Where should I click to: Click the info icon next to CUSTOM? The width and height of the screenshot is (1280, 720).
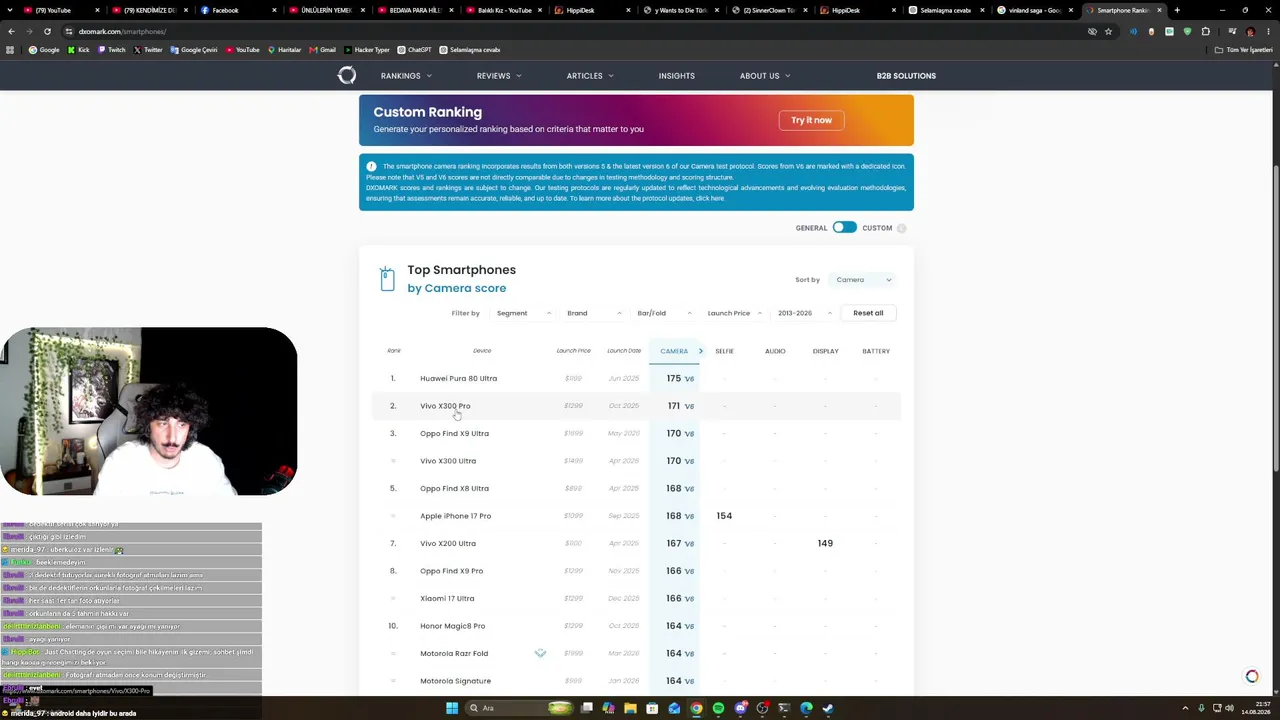(901, 228)
